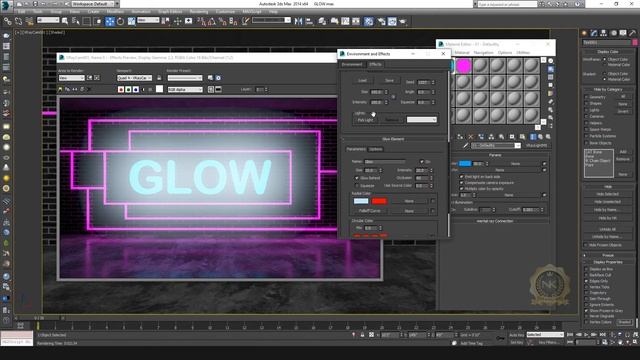
Task: Open RGB Alpha channel dropdown
Action: pos(185,89)
